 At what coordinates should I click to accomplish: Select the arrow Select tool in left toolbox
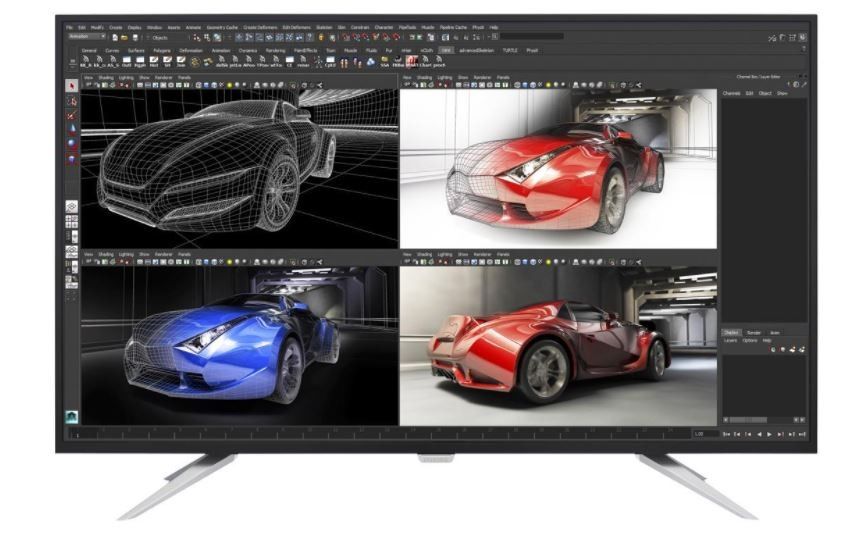click(x=71, y=86)
